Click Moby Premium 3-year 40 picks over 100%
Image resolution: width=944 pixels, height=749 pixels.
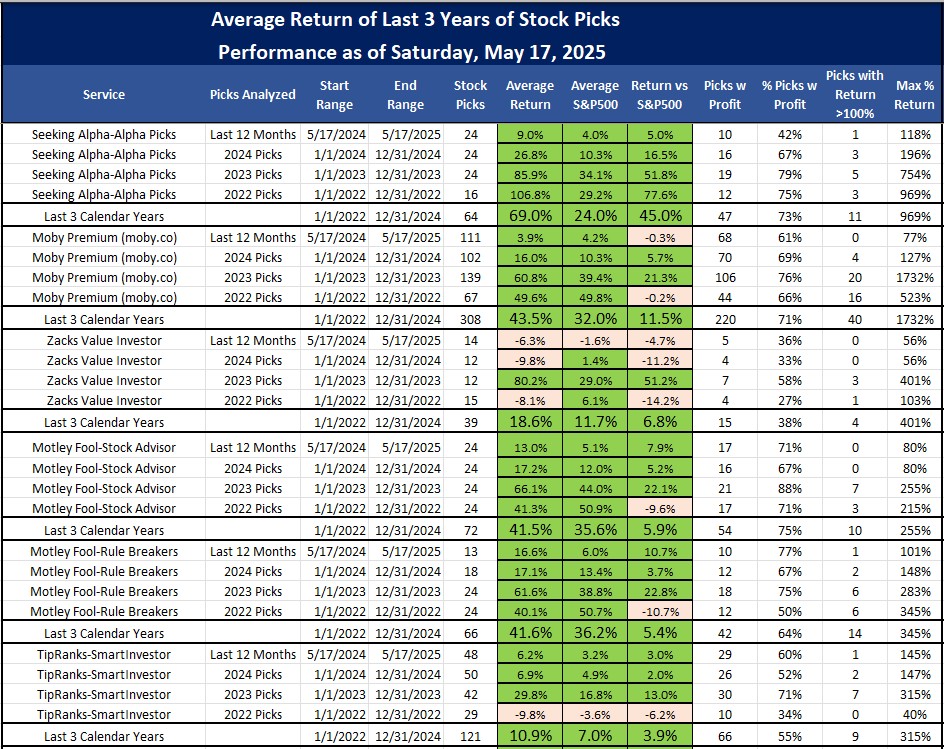point(855,319)
